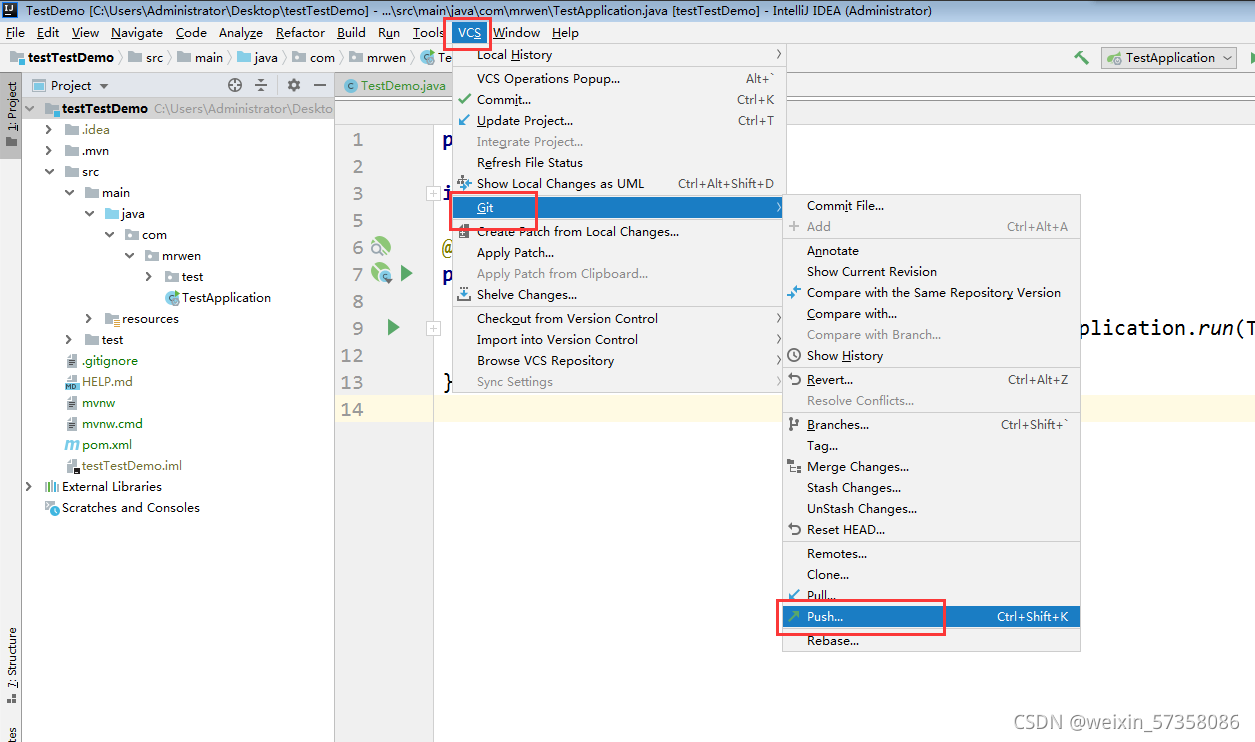Select Revert... in Git submenu
The image size is (1255, 742).
click(x=930, y=380)
